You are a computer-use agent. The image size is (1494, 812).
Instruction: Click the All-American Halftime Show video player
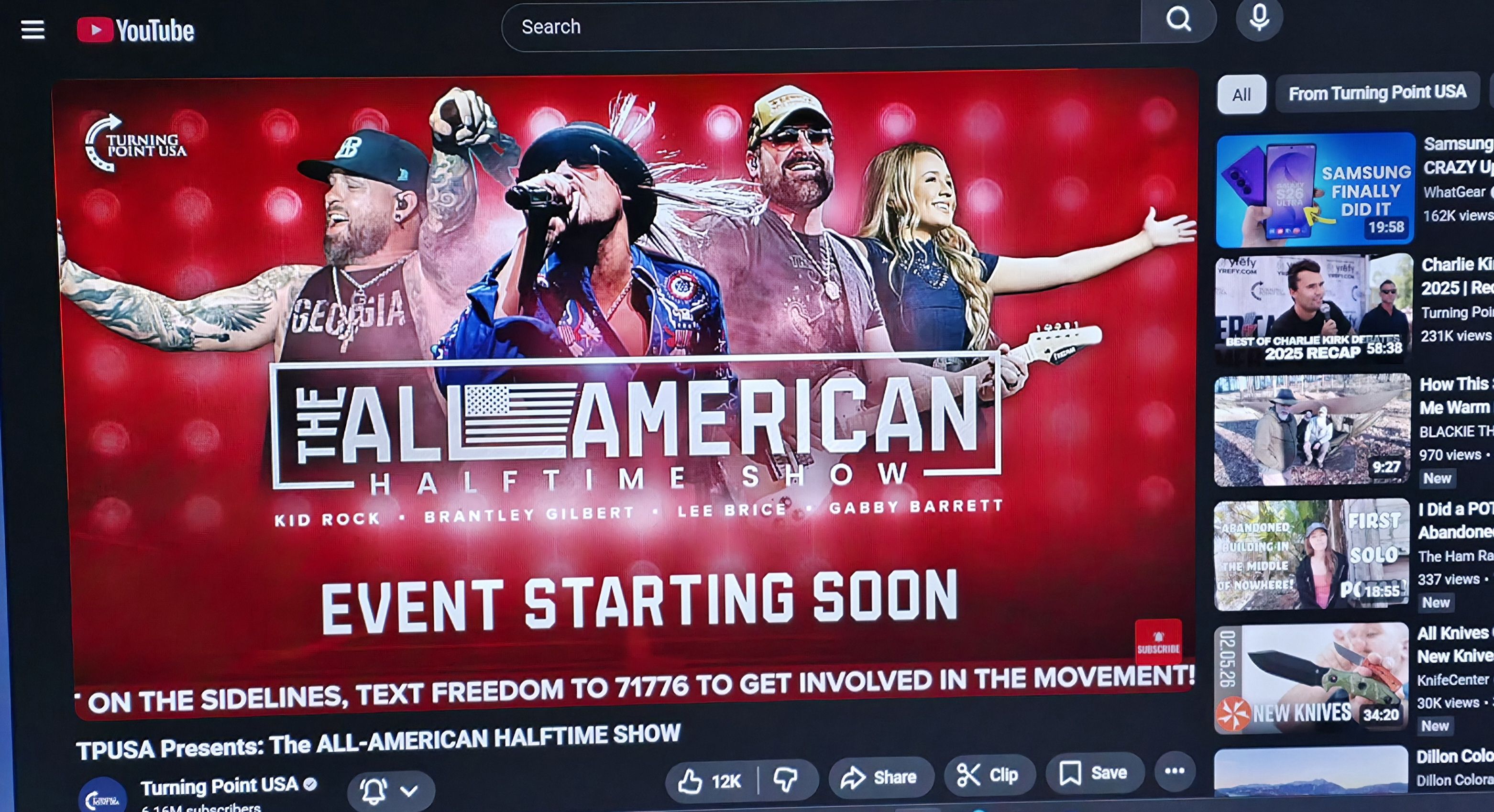(x=626, y=395)
